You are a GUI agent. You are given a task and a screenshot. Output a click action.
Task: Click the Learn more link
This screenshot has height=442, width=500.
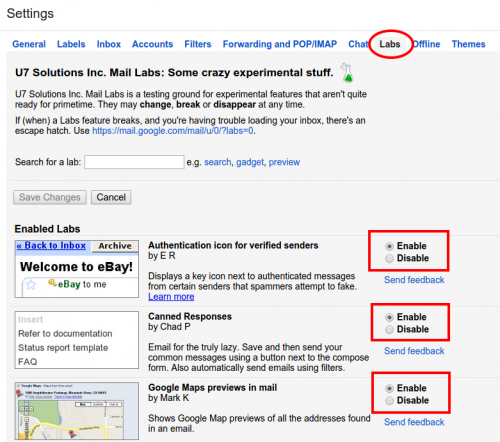coord(171,297)
